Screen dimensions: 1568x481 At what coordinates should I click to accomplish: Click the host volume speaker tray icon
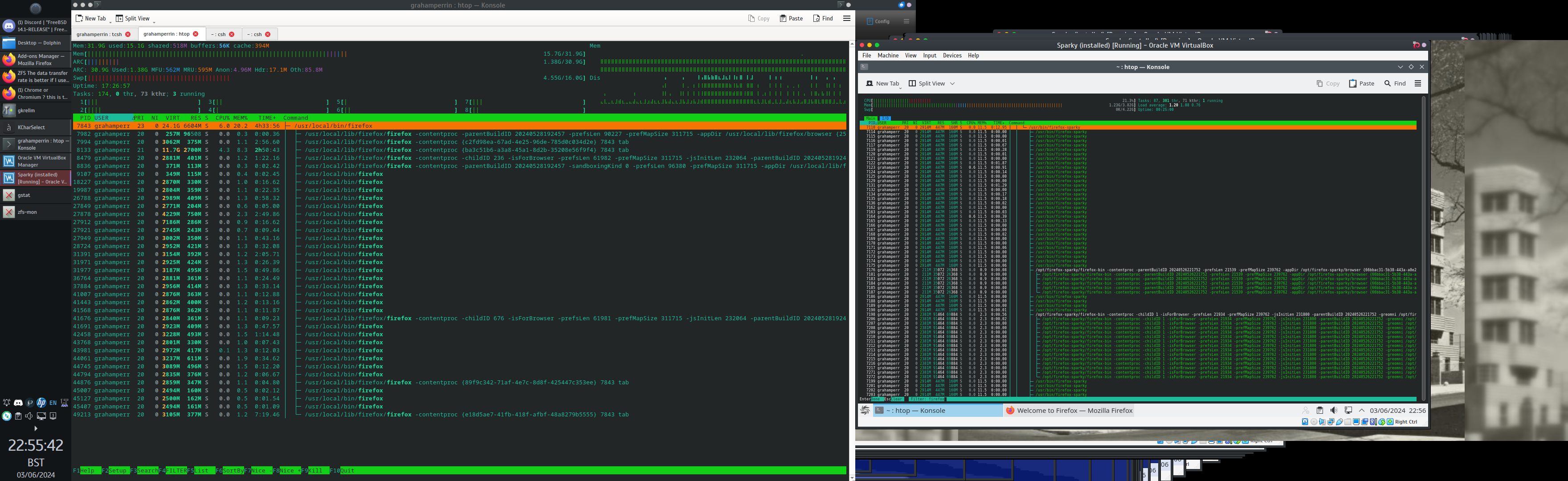(29, 416)
